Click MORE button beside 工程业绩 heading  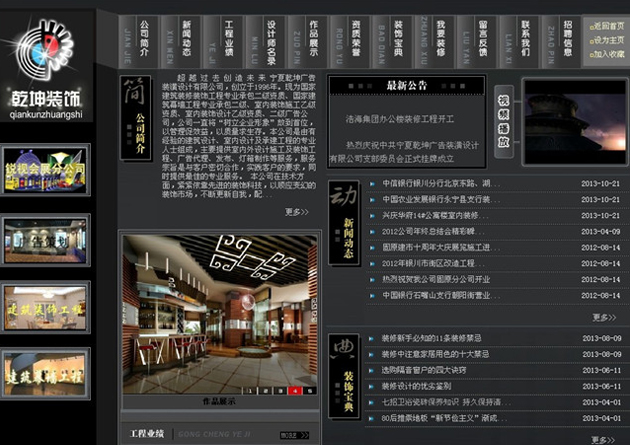tap(293, 435)
